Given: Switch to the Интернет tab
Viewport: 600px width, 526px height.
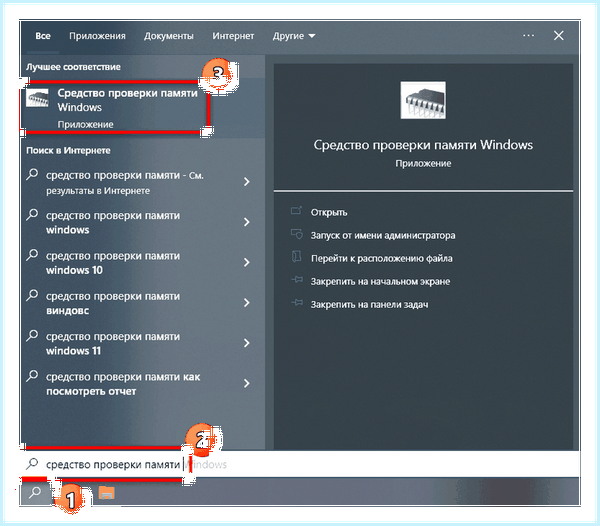Looking at the screenshot, I should [233, 36].
